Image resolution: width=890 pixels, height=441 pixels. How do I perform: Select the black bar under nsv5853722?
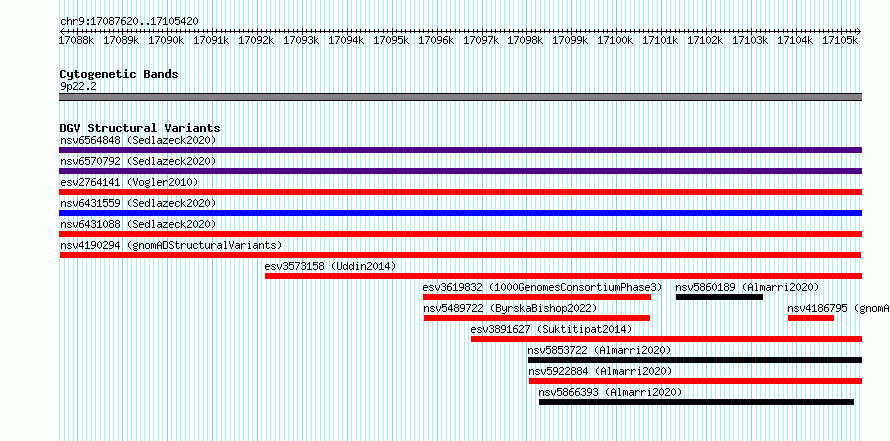click(x=695, y=360)
